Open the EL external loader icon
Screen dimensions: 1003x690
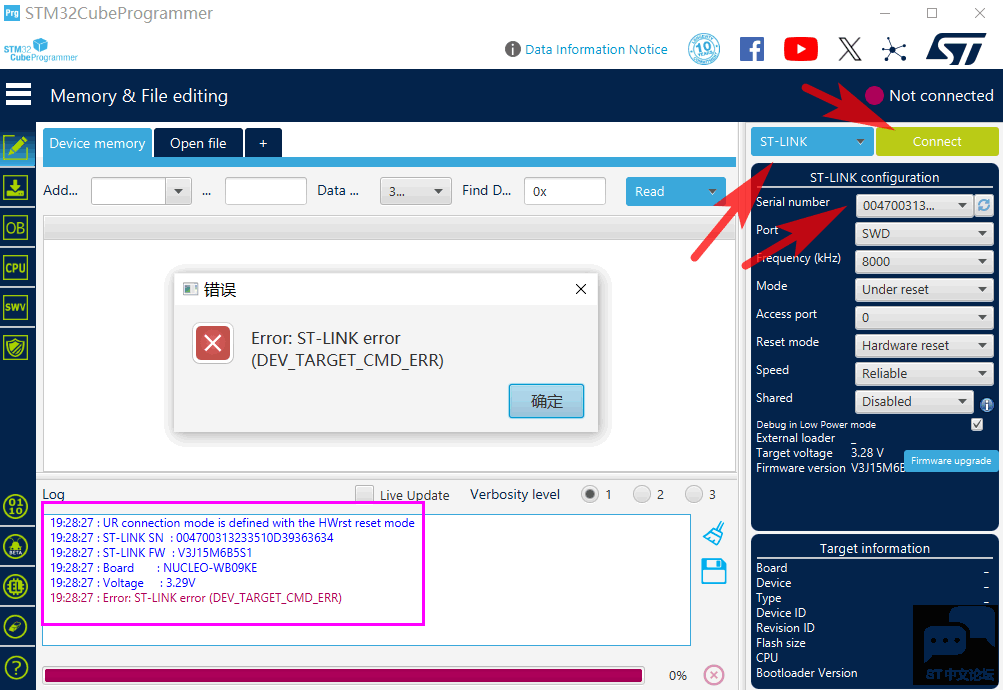pyautogui.click(x=16, y=586)
